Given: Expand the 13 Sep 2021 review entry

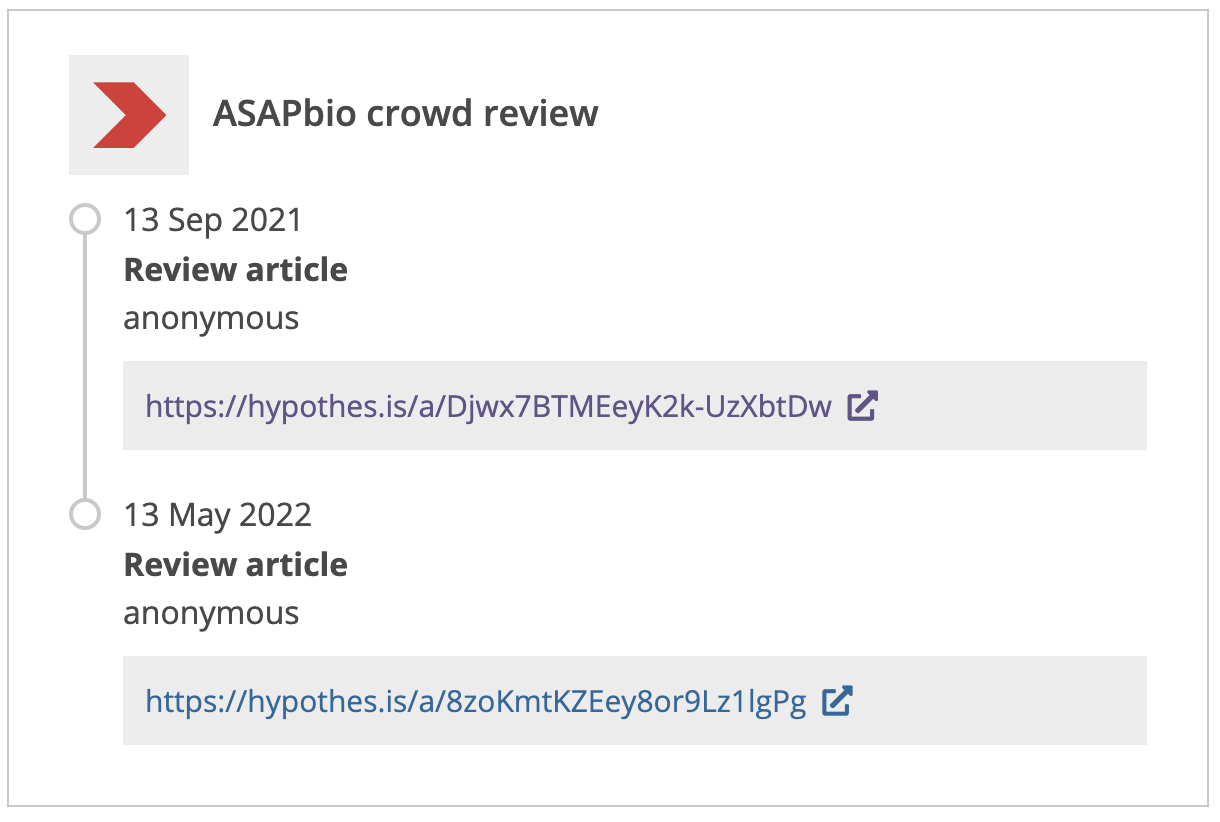Looking at the screenshot, I should (212, 219).
